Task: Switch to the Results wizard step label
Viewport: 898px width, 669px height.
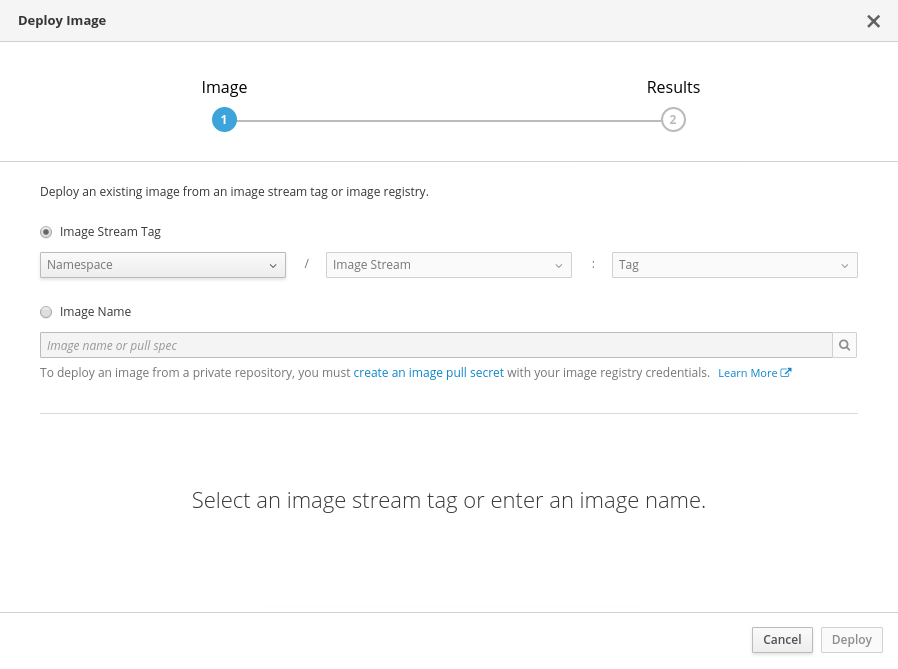Action: click(673, 87)
